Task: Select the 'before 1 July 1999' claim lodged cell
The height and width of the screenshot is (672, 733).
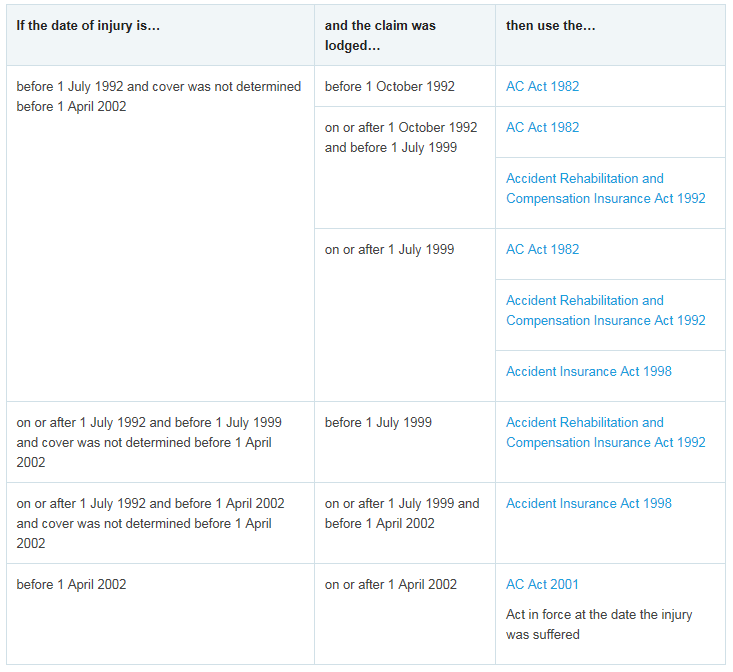Action: point(378,423)
